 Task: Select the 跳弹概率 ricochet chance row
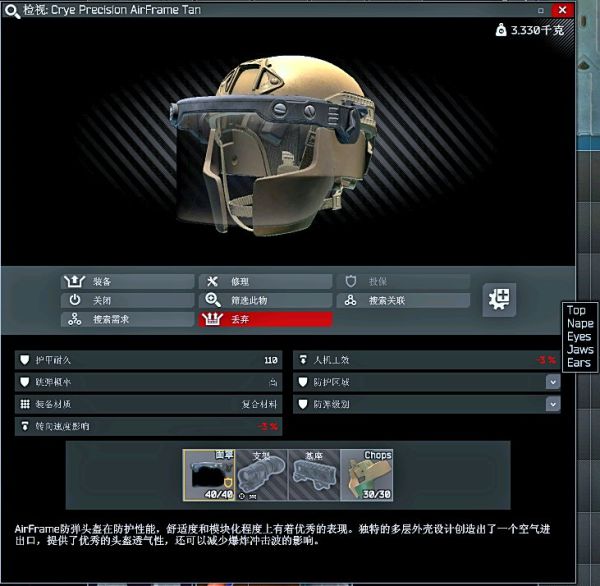click(148, 382)
